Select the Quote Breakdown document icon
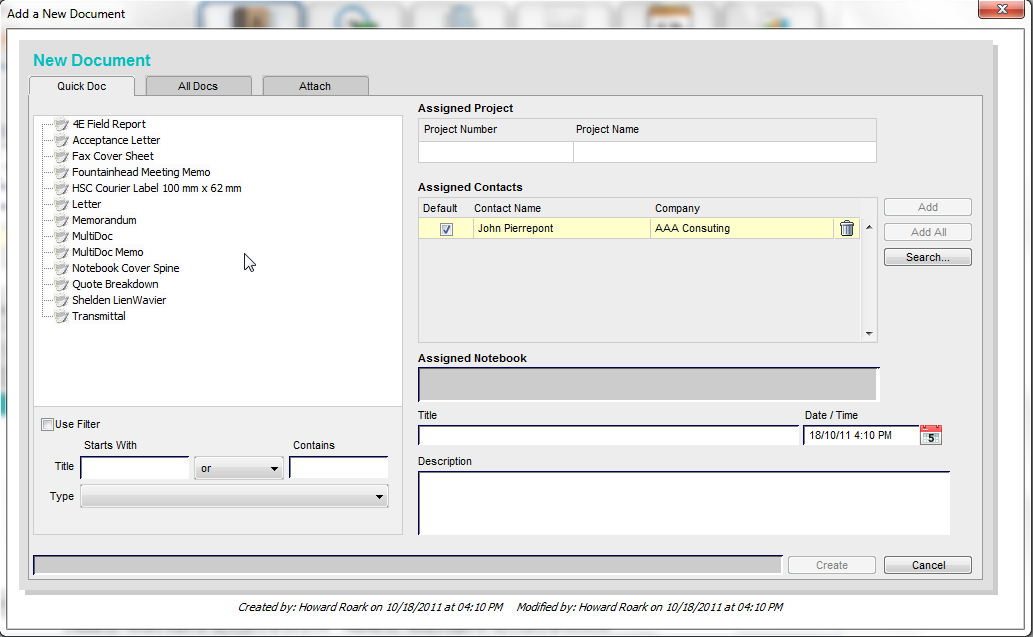 pyautogui.click(x=60, y=284)
